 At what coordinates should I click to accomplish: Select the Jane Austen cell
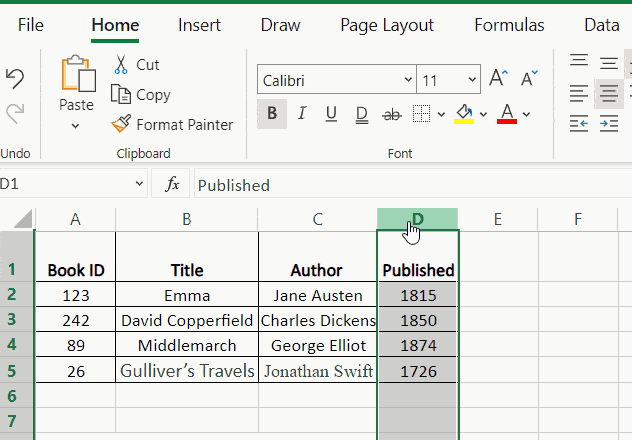click(318, 295)
